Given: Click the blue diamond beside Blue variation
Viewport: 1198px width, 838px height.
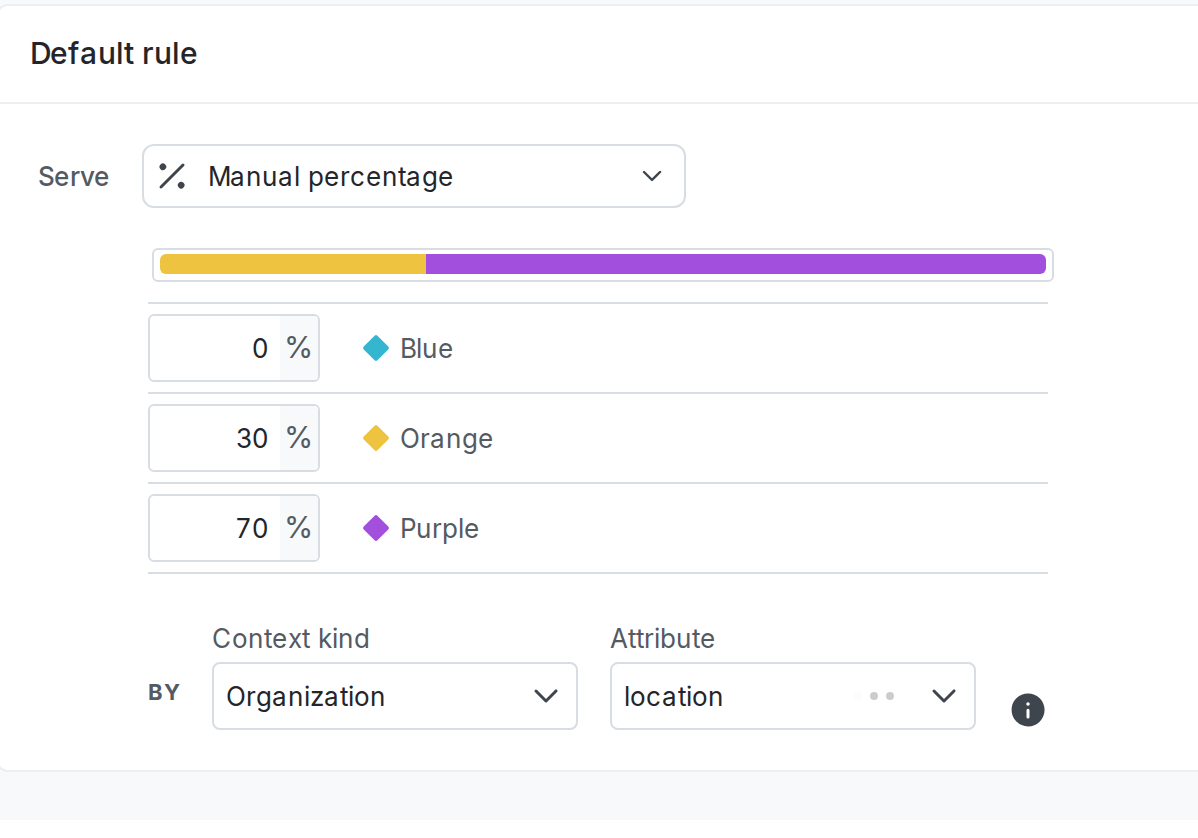Looking at the screenshot, I should coord(375,348).
